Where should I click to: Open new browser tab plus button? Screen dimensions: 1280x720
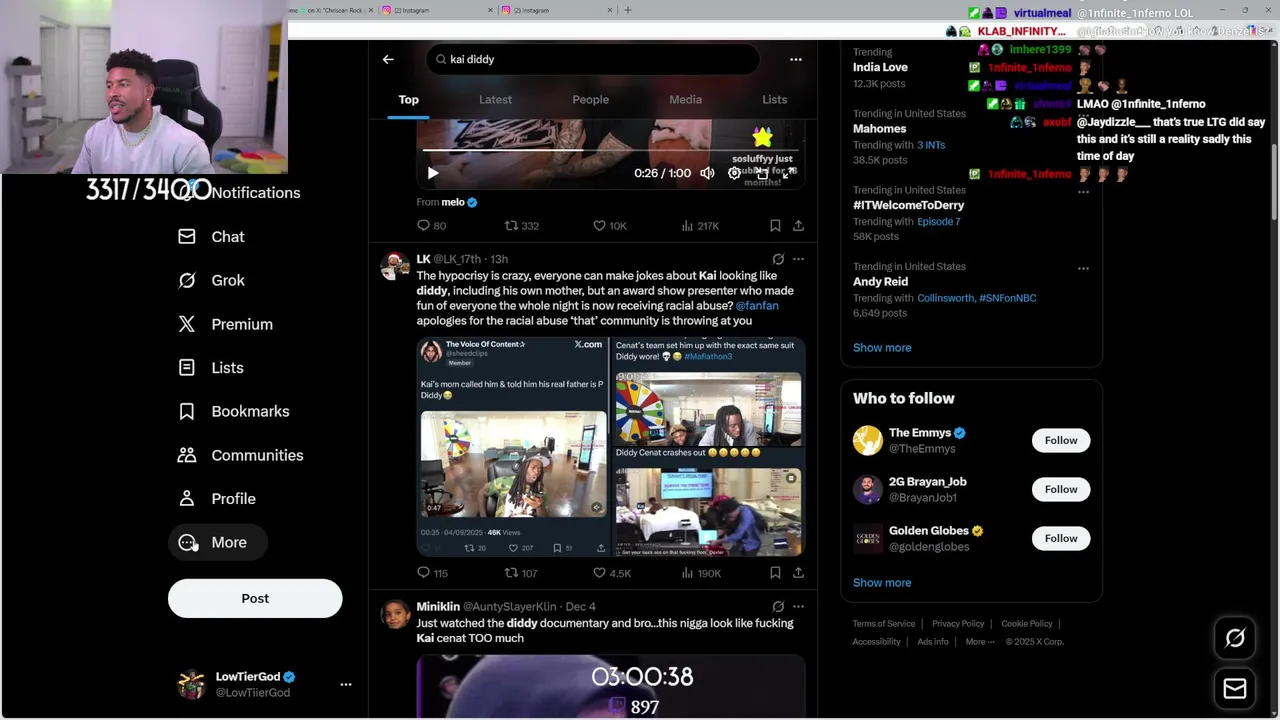[628, 10]
